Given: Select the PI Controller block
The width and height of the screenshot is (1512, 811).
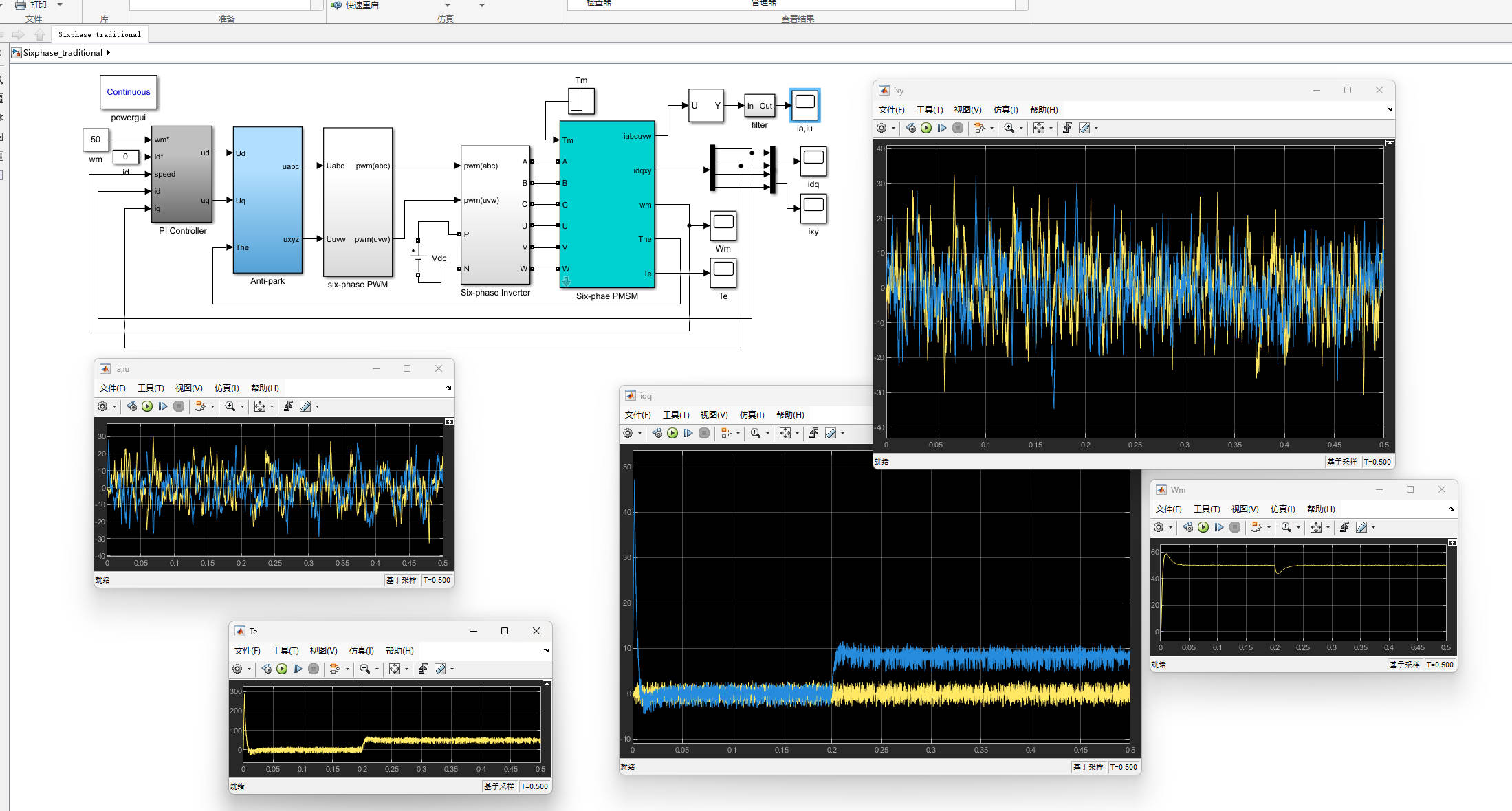Looking at the screenshot, I should 182,174.
